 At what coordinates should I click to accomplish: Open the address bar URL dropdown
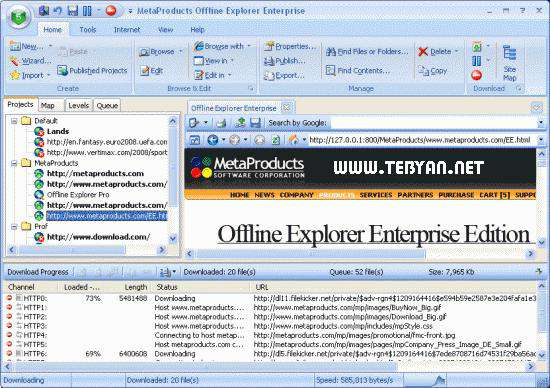click(x=541, y=140)
